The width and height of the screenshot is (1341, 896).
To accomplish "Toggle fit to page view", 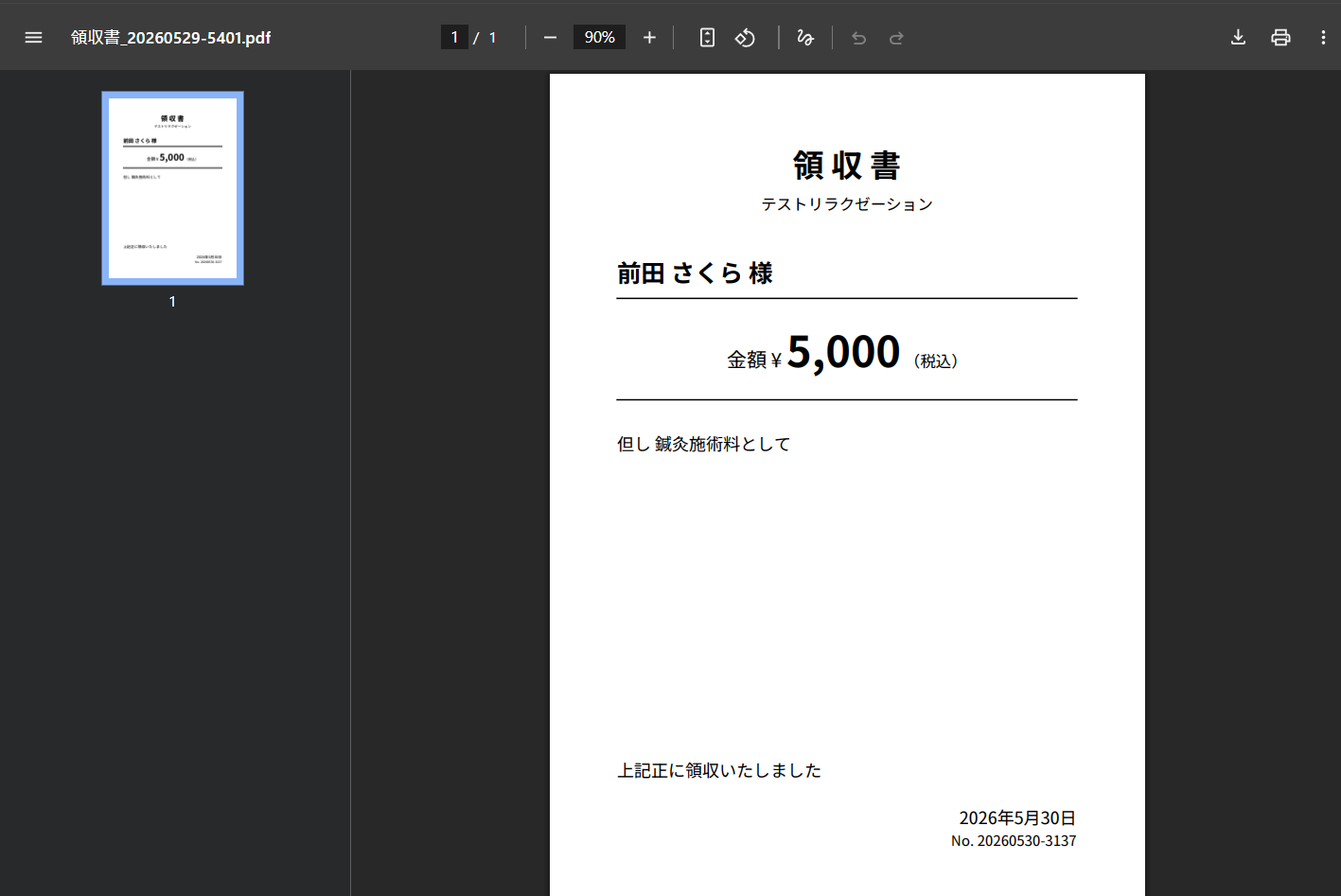I will [x=707, y=38].
